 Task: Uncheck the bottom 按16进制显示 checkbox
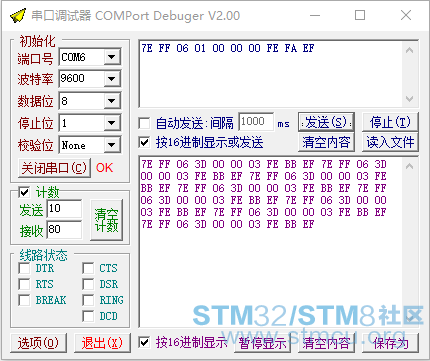coord(144,342)
